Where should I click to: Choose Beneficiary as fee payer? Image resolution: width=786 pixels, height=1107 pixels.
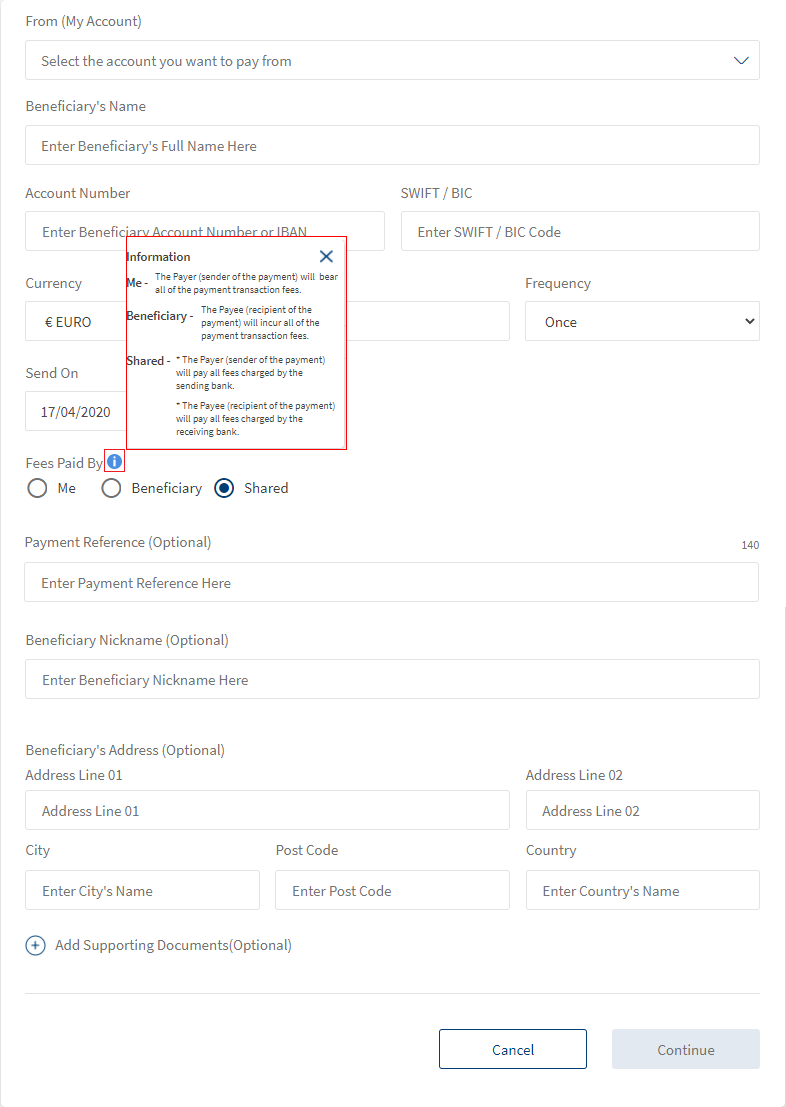click(x=112, y=488)
